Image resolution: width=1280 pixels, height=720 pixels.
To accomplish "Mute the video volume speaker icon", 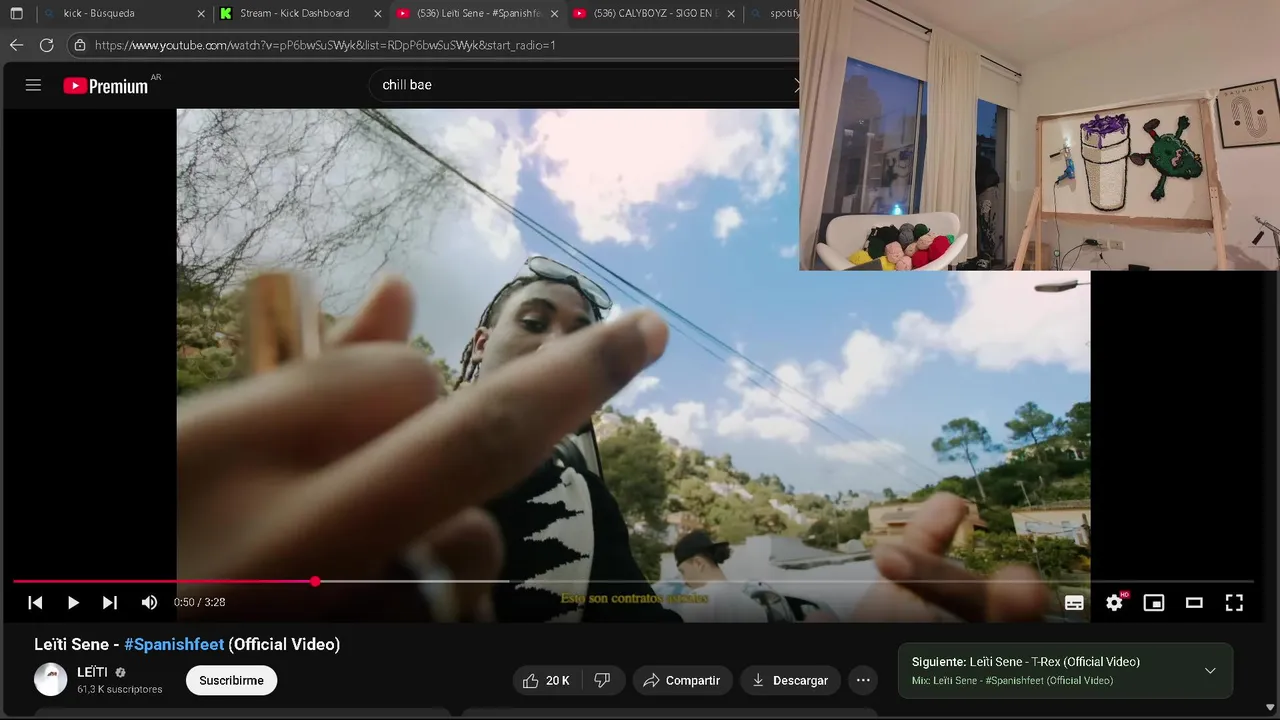I will 149,602.
